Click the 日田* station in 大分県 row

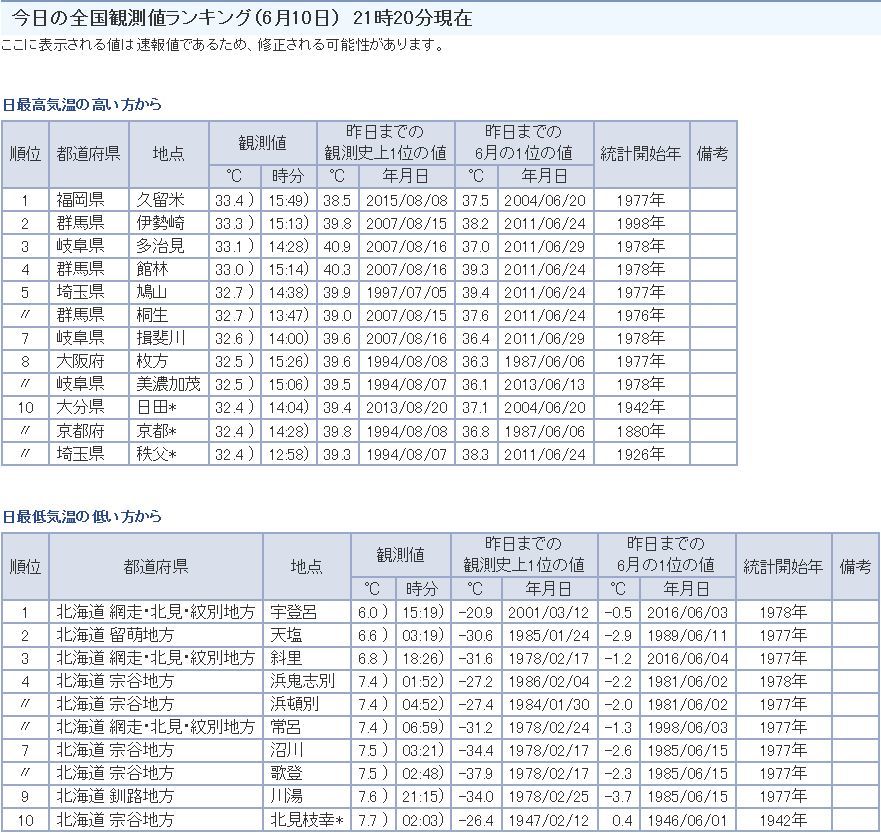pos(158,407)
